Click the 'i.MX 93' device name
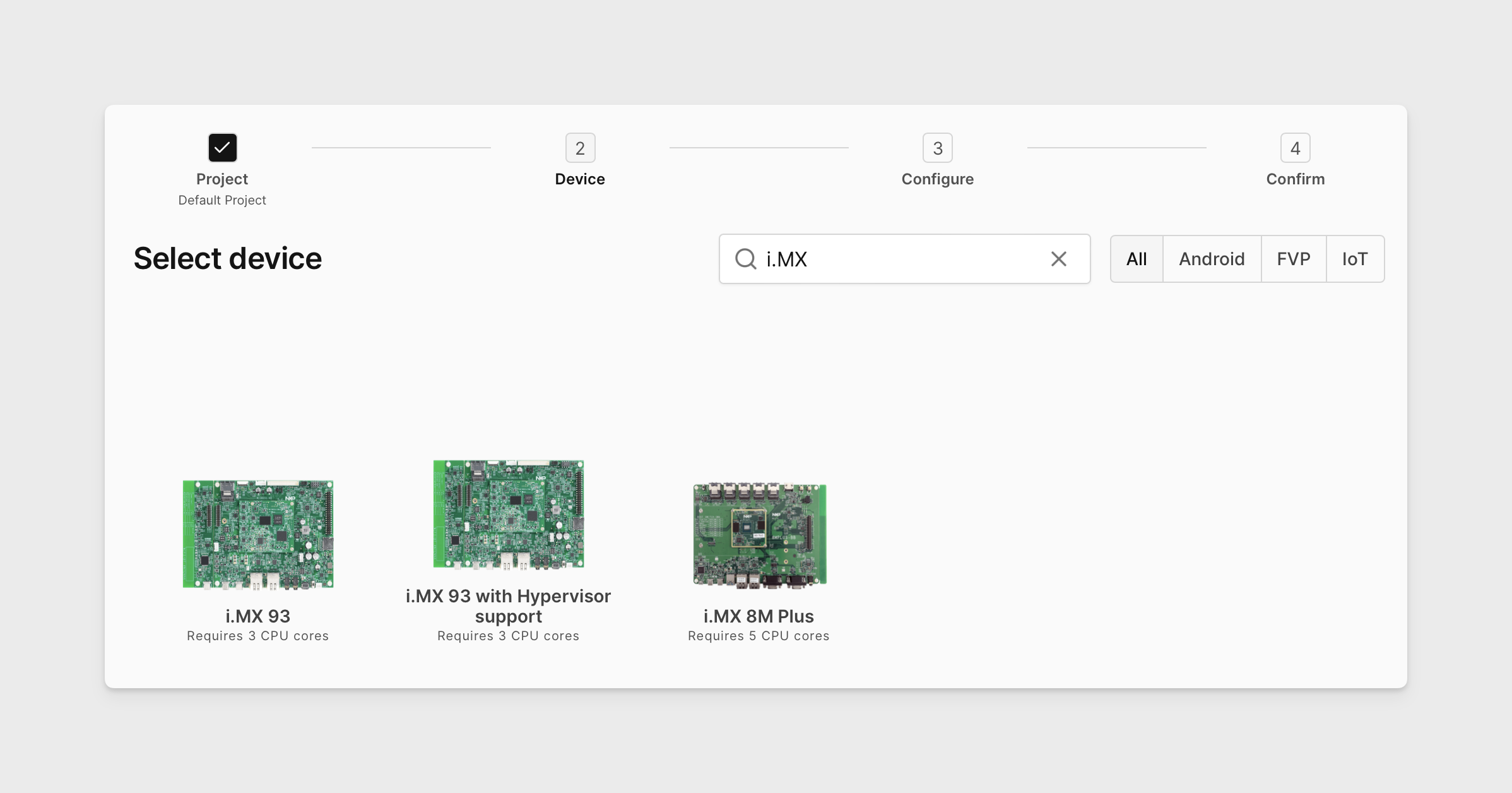 [x=257, y=616]
